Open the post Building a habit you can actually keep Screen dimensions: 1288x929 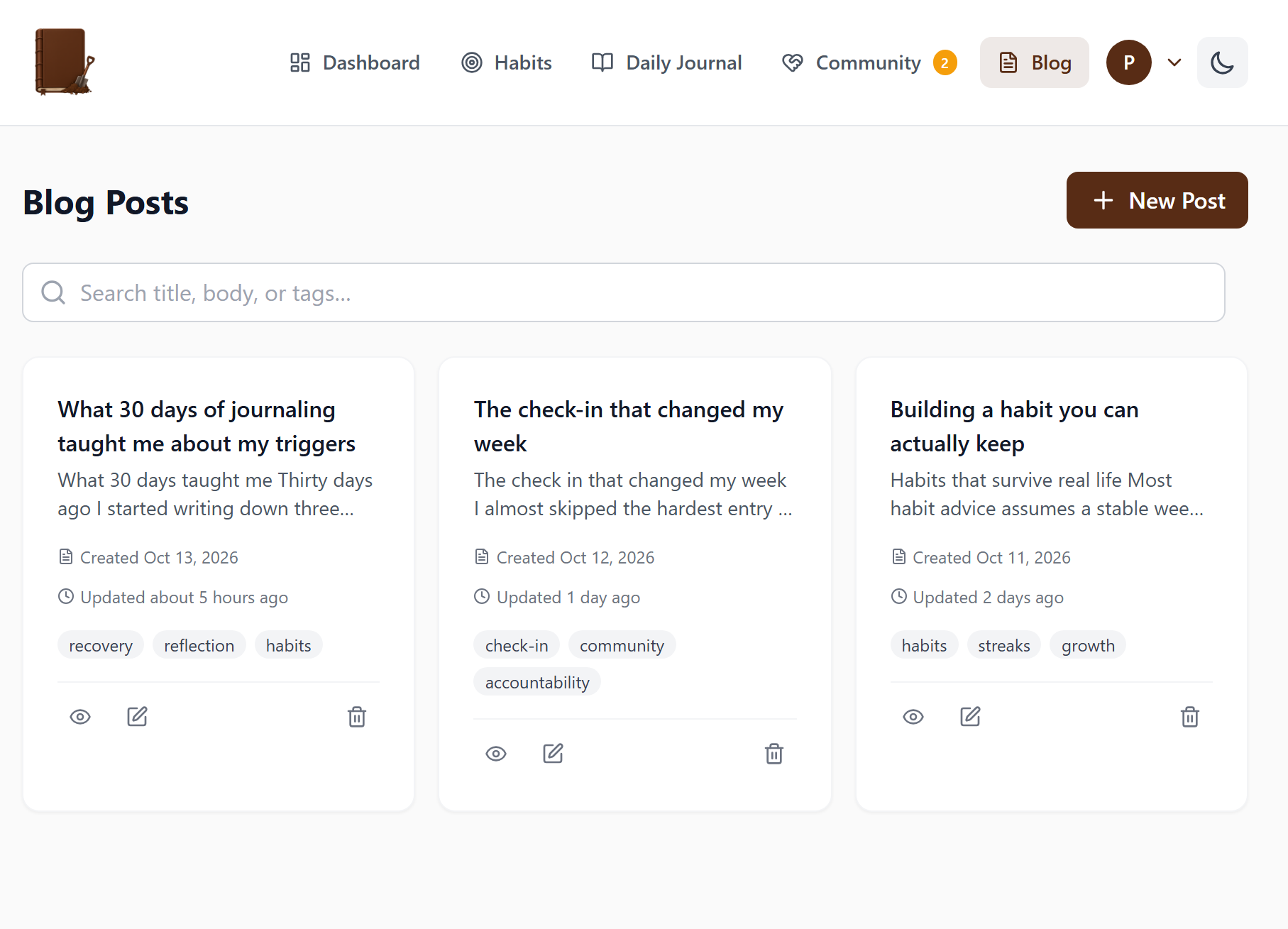click(x=1015, y=427)
